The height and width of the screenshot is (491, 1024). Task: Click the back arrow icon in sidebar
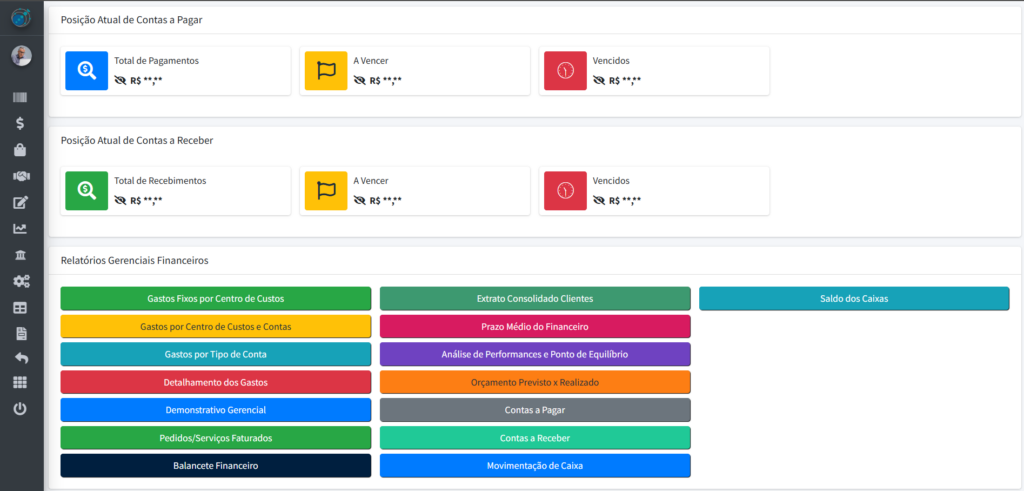click(21, 357)
